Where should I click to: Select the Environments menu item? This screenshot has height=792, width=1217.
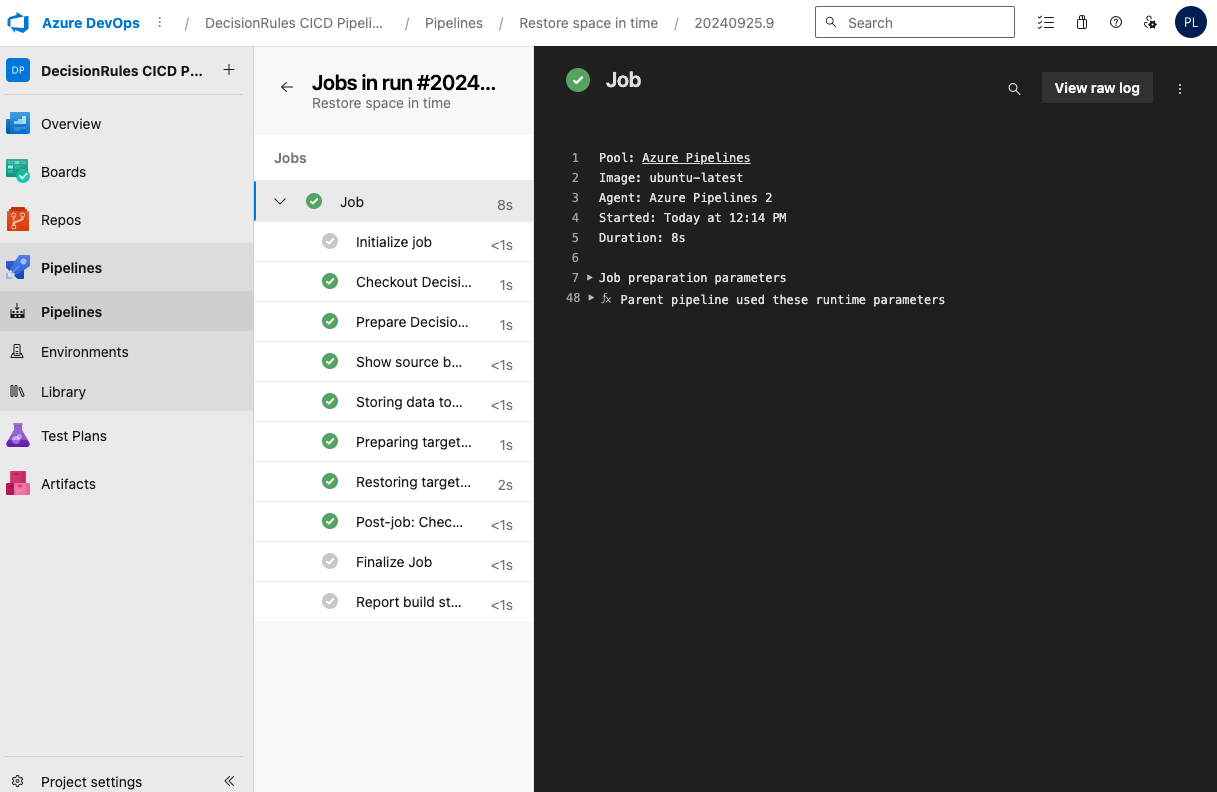84,352
